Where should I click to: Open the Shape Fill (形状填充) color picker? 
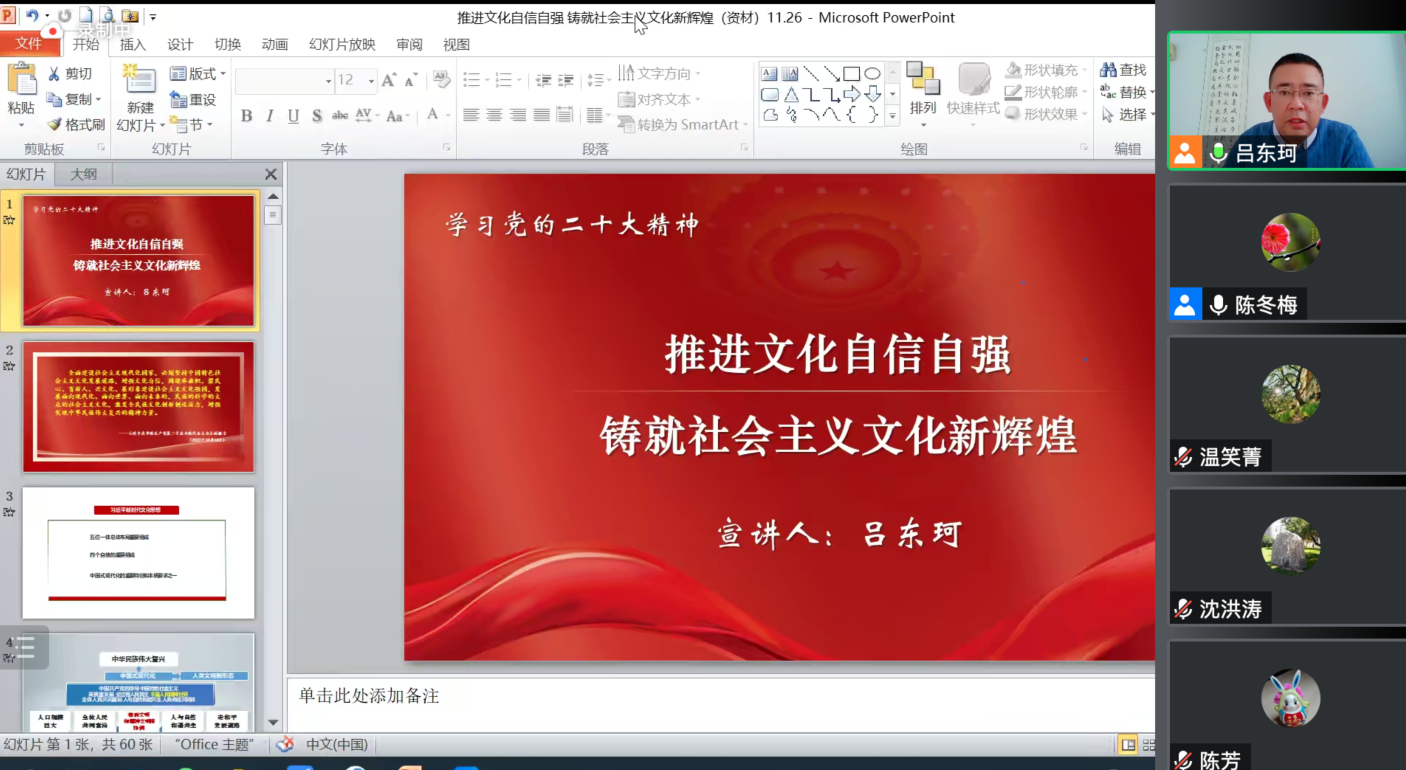1046,70
